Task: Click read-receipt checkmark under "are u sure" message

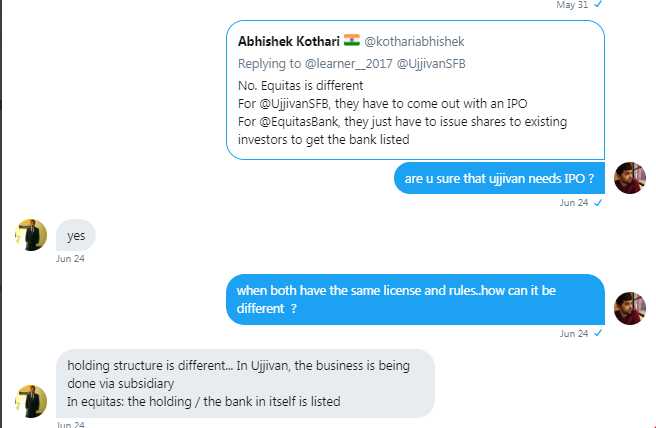Action: [x=598, y=202]
